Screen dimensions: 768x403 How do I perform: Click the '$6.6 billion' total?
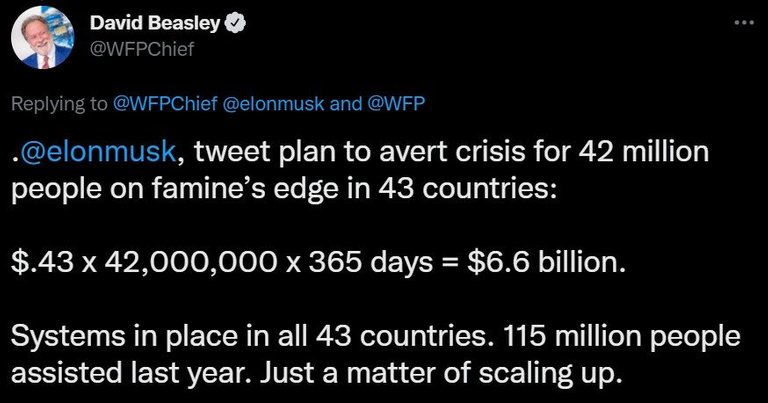546,262
